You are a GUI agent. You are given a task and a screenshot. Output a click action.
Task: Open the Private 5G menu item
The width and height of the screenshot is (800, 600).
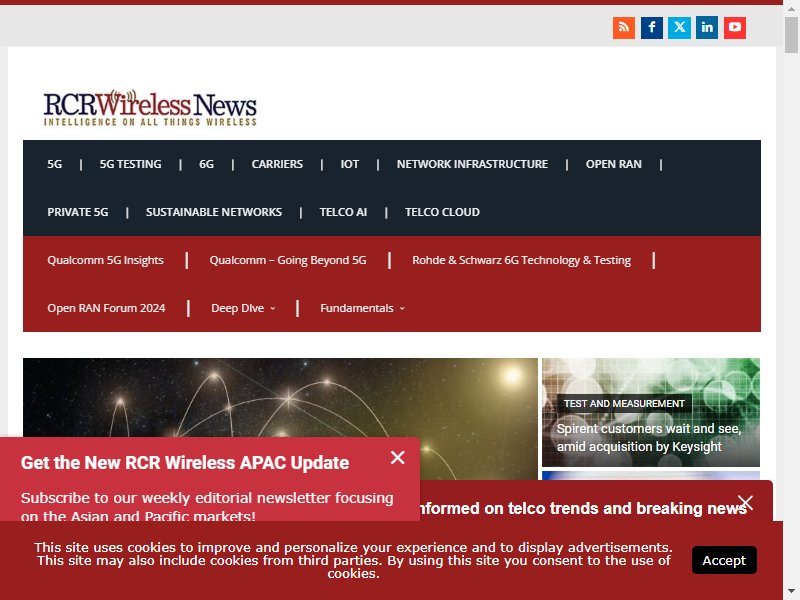78,212
